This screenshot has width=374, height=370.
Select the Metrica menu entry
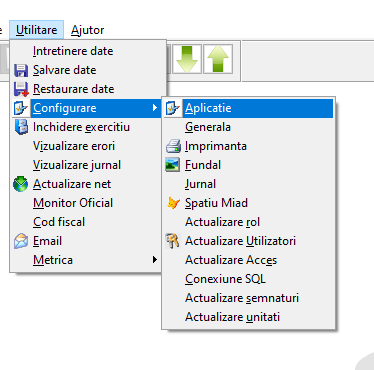[x=88, y=260]
